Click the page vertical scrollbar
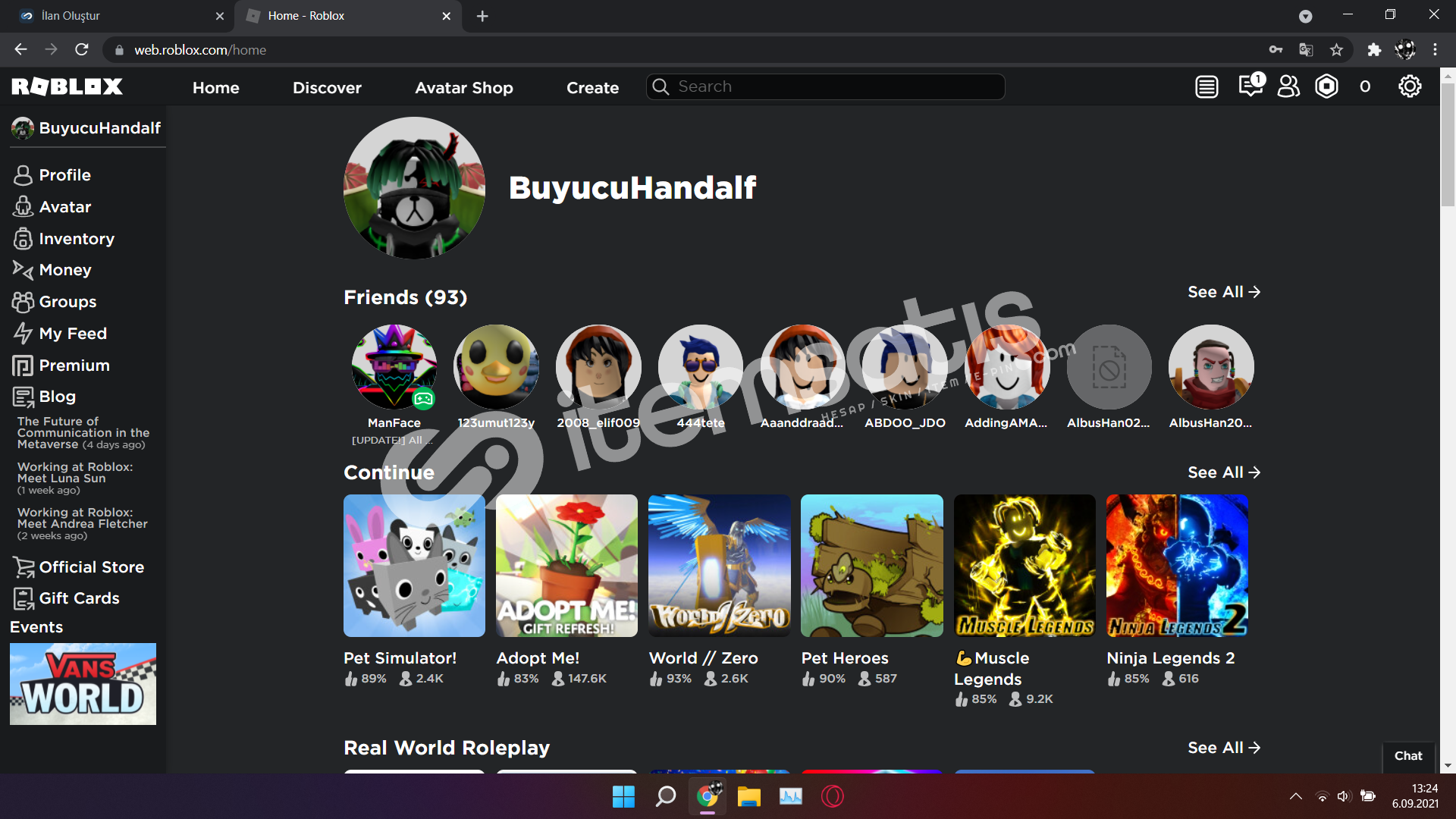Screen dimensions: 1456x819 tap(1448, 144)
